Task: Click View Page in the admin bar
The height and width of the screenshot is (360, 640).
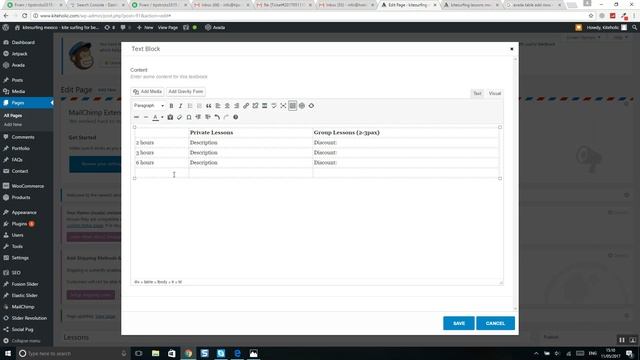Action: (168, 27)
